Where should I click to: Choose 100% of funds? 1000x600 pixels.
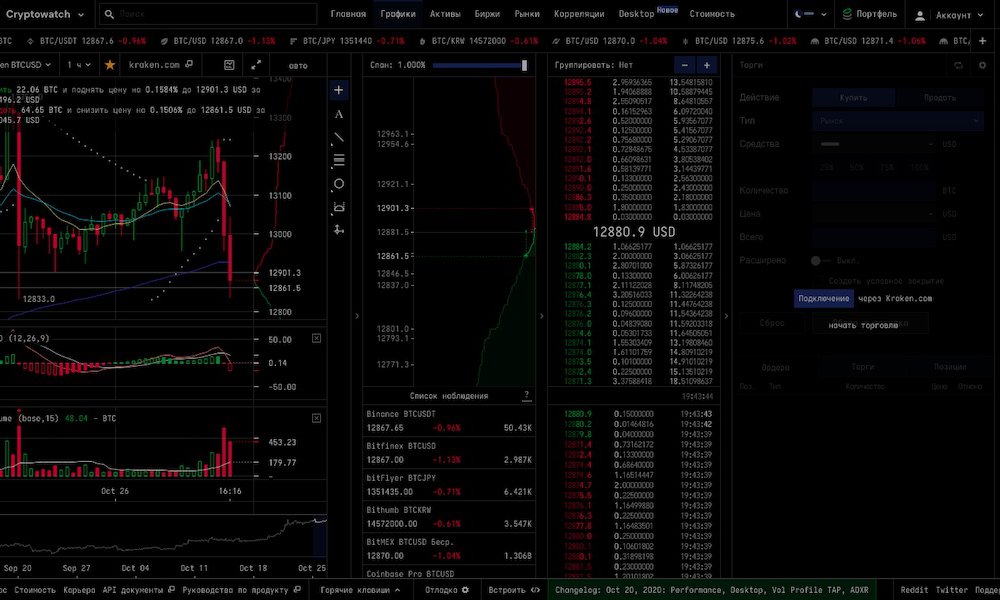pyautogui.click(x=920, y=167)
